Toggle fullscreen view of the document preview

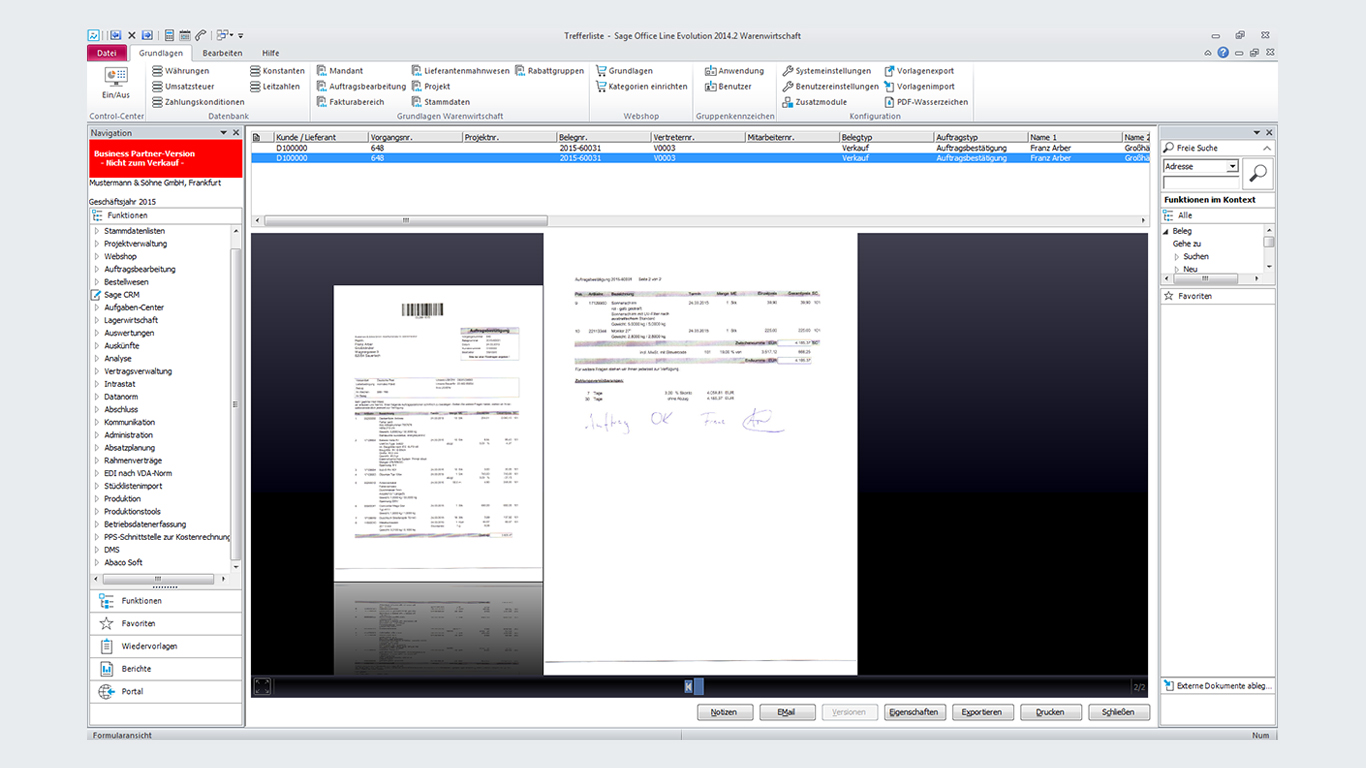tap(262, 686)
